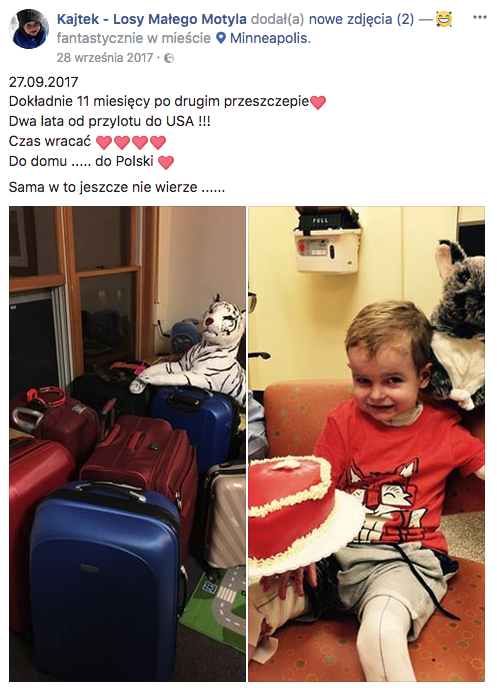This screenshot has width=497, height=688.
Task: Open the Kajtek - Losy Małego Motyla page link
Action: 152,19
